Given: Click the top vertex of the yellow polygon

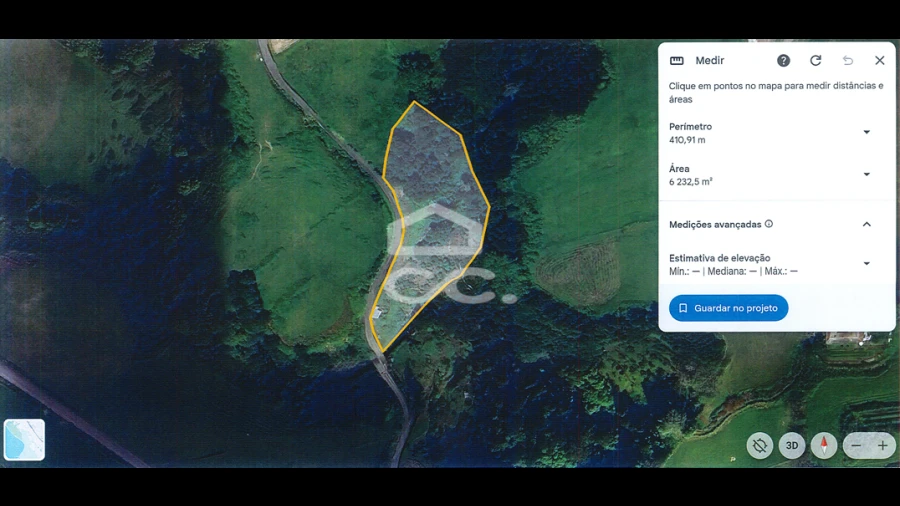Looking at the screenshot, I should click(x=414, y=102).
